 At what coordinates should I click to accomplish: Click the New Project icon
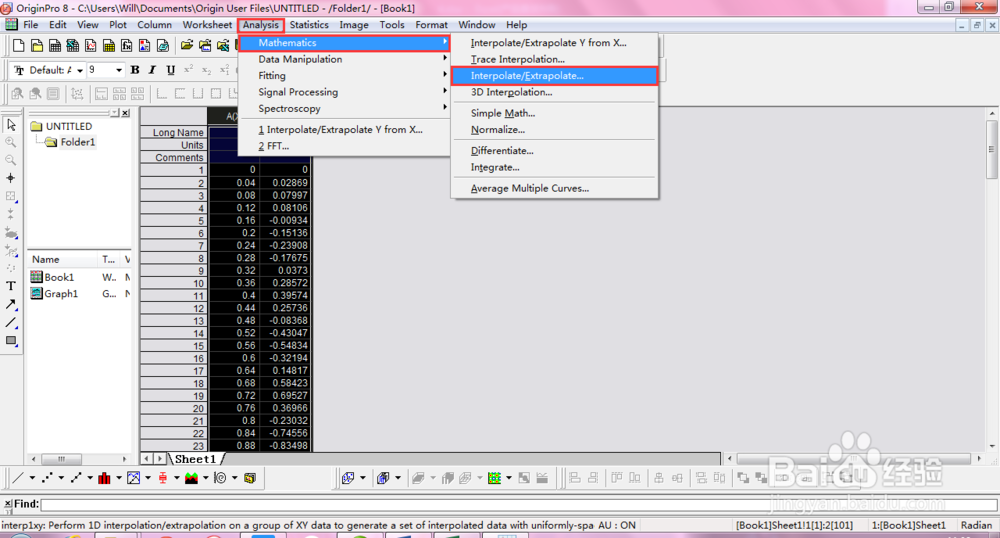tap(18, 45)
